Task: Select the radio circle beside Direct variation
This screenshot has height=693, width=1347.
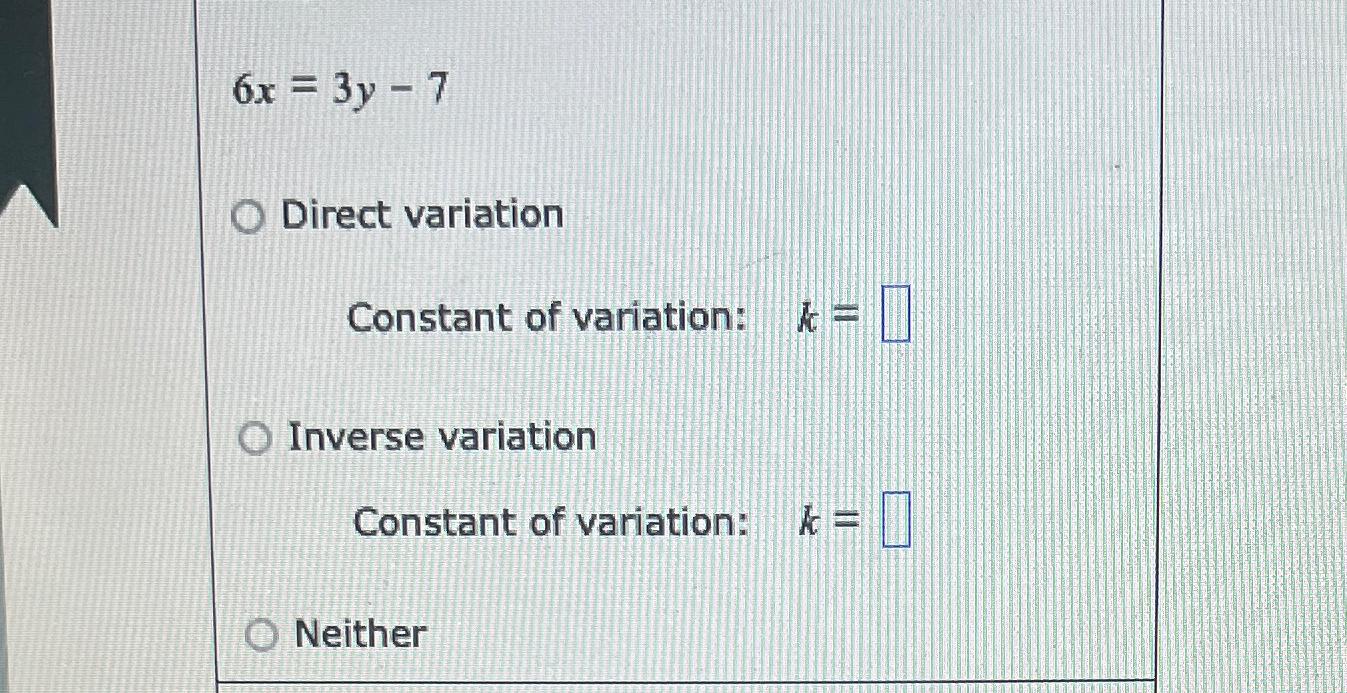Action: [249, 216]
